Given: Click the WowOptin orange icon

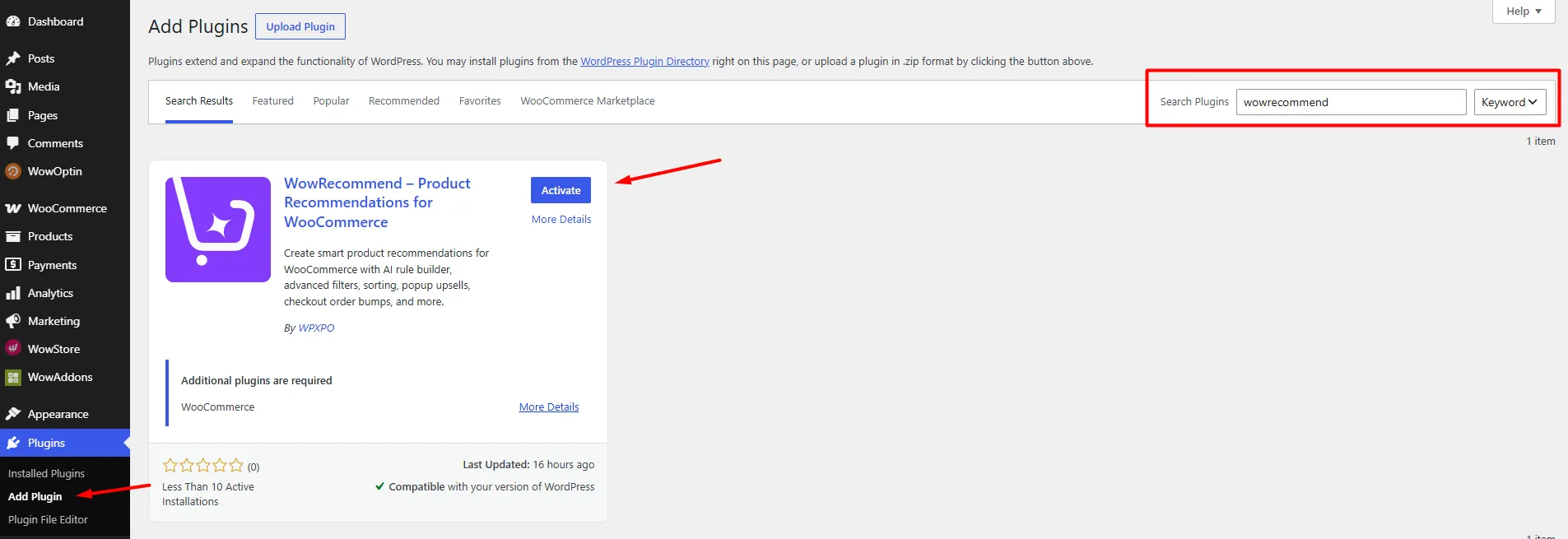Looking at the screenshot, I should click(x=13, y=171).
